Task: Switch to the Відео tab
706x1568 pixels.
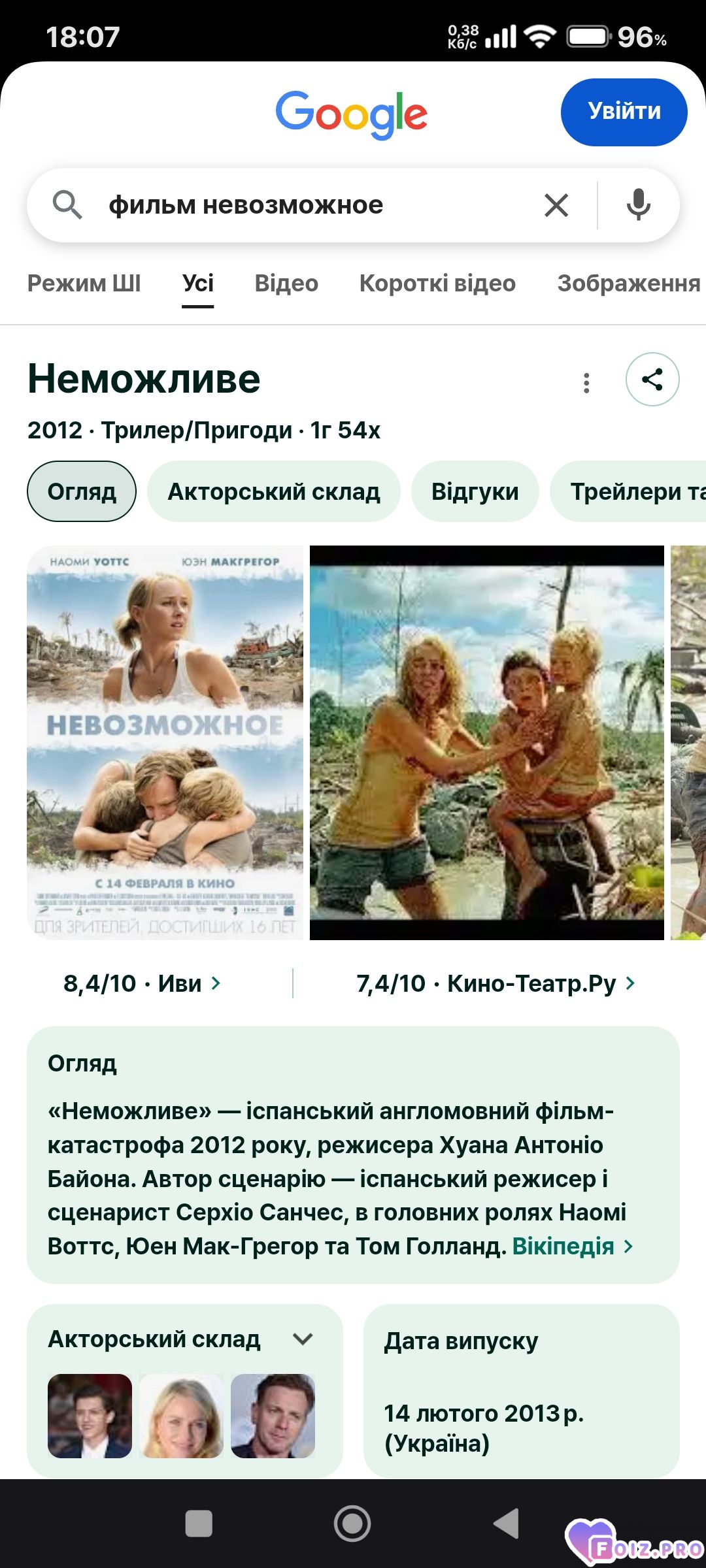Action: click(286, 284)
